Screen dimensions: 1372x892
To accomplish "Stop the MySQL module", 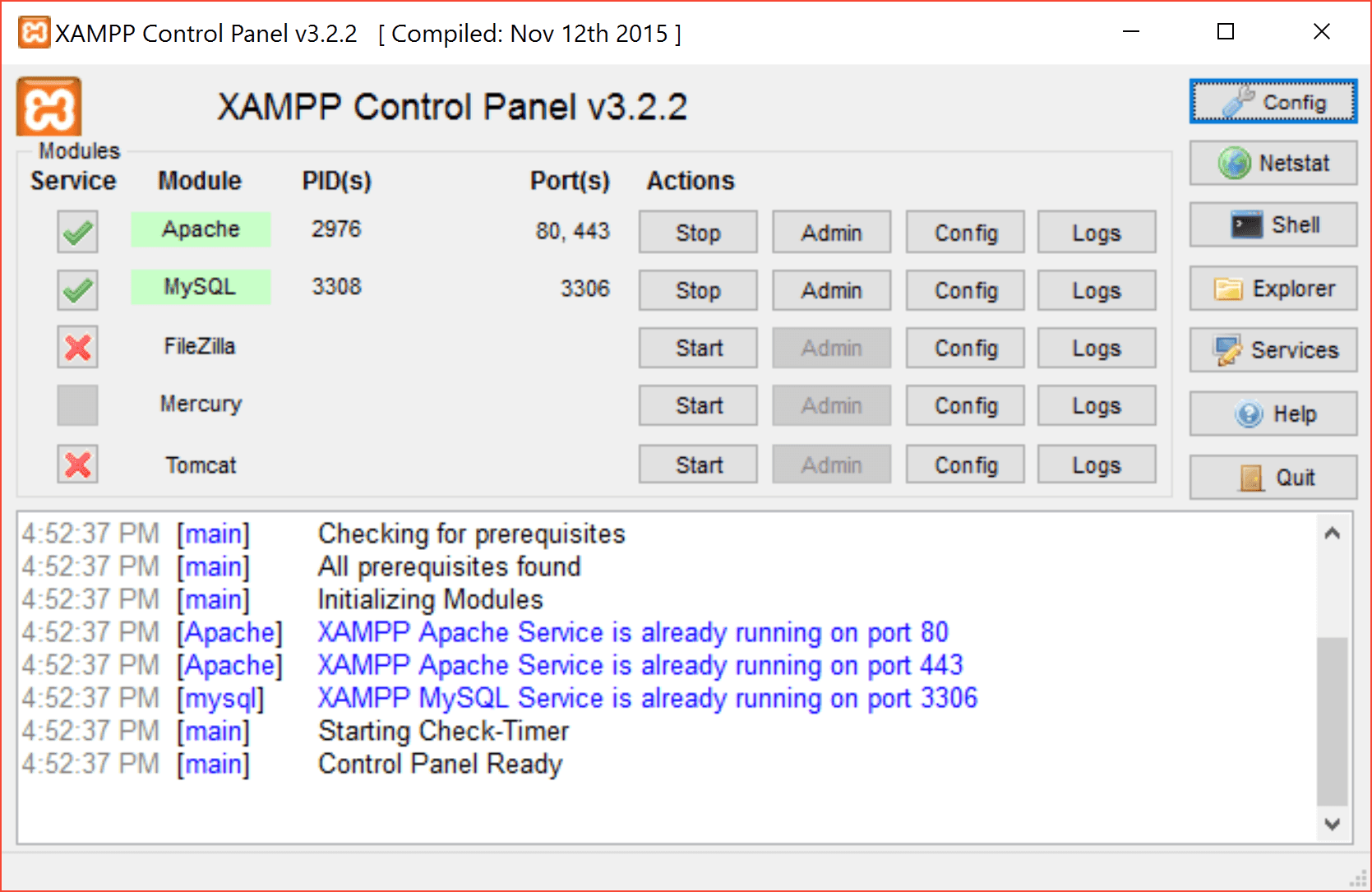I will pyautogui.click(x=697, y=290).
